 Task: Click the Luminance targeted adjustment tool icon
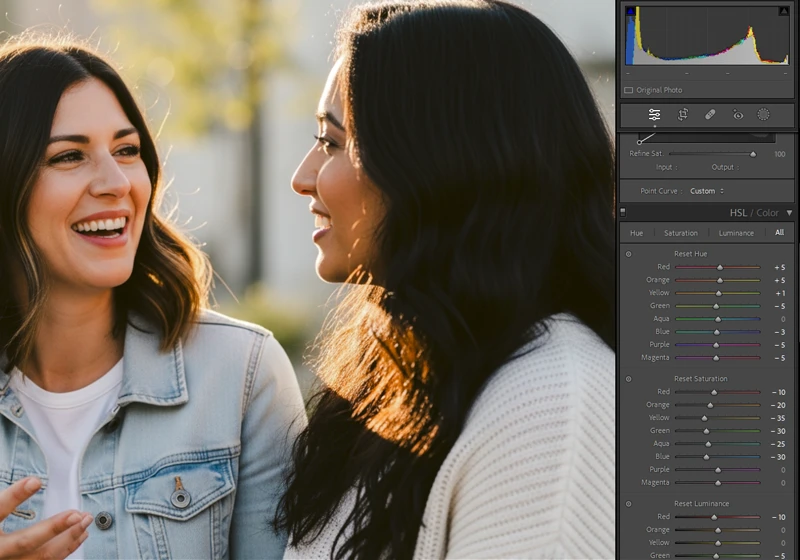pos(629,504)
